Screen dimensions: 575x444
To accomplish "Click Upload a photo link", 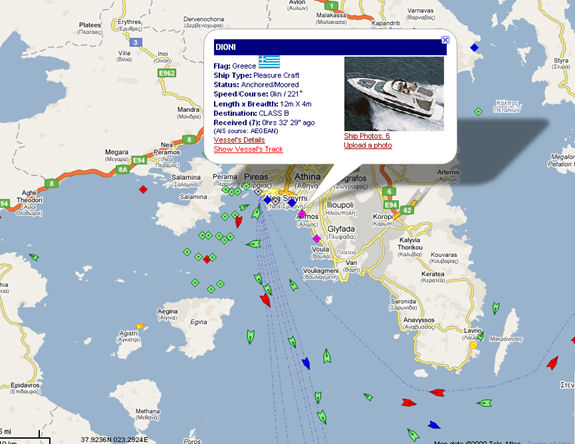I will pos(368,146).
